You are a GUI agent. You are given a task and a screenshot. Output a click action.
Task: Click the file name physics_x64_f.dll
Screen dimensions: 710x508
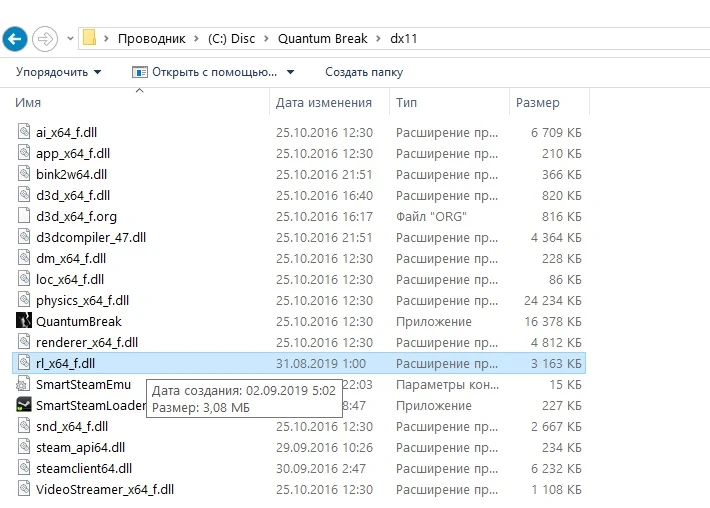tap(82, 301)
